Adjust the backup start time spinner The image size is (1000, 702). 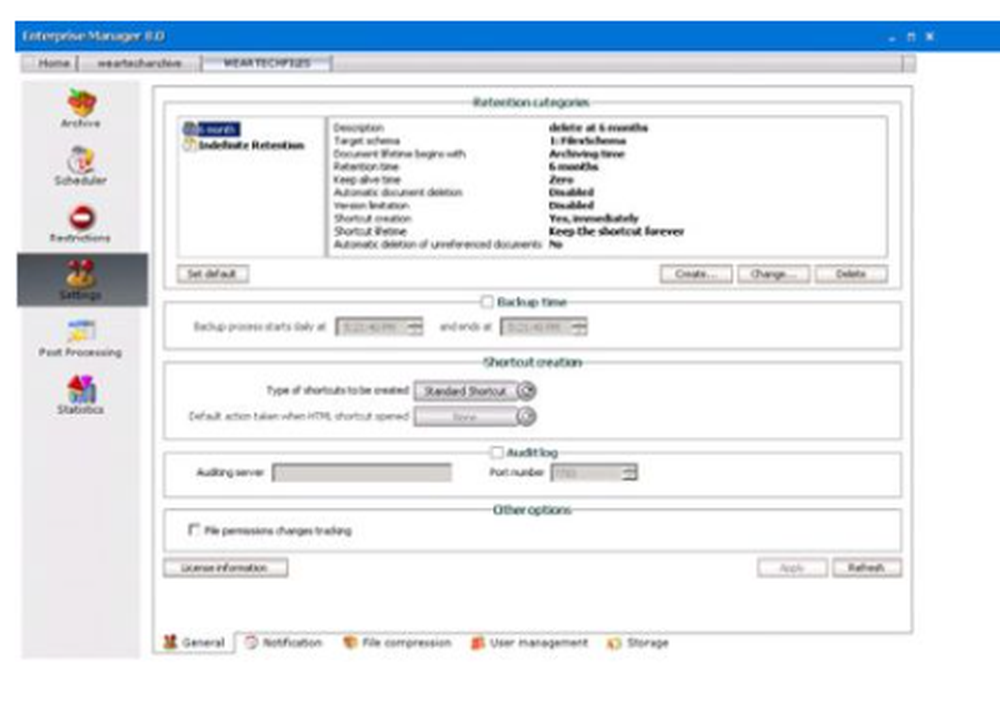coord(415,327)
